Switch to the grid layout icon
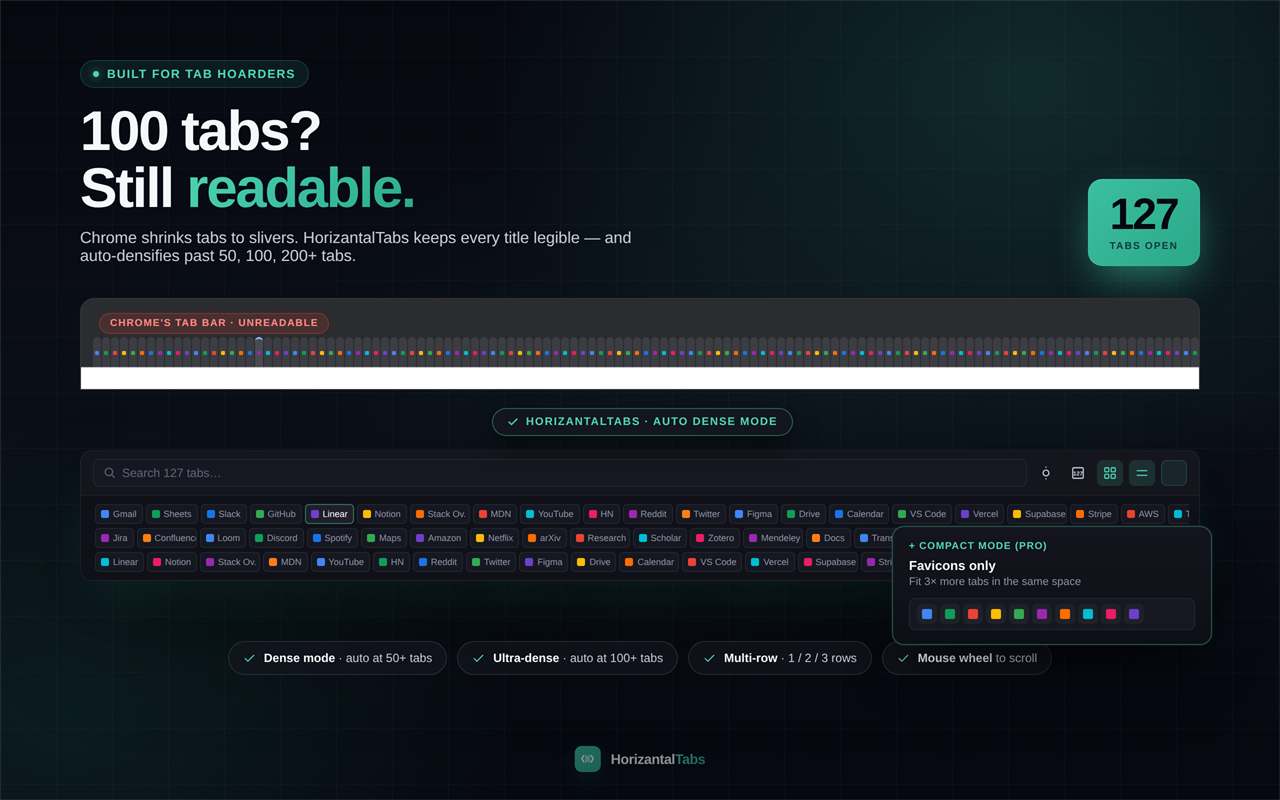1280x800 pixels. pyautogui.click(x=1110, y=473)
